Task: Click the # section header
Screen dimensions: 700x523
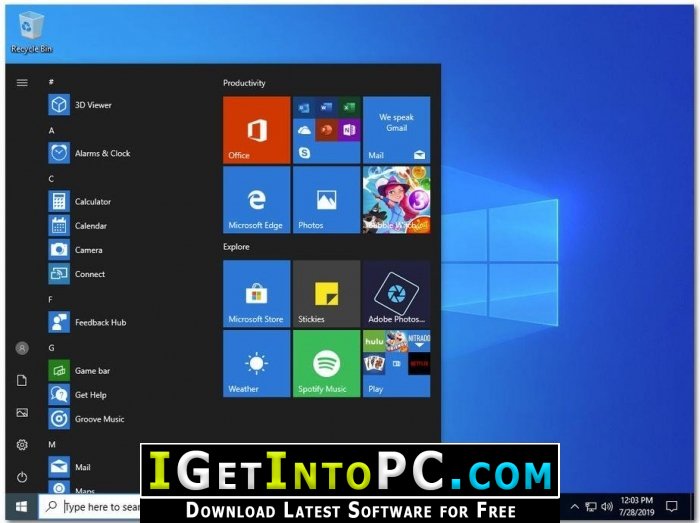Action: point(51,82)
